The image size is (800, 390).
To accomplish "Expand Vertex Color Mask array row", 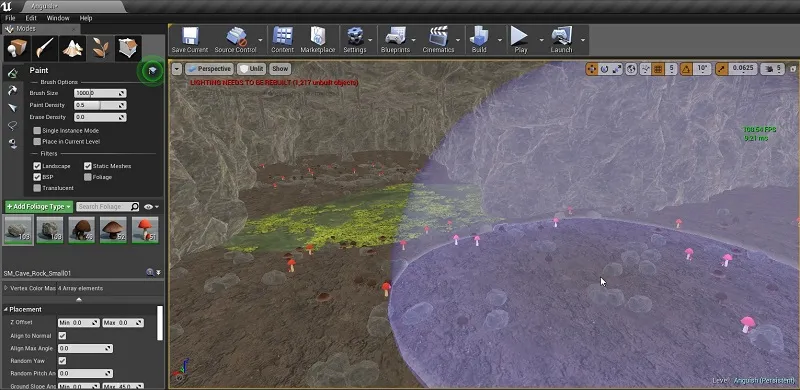I will coord(6,288).
